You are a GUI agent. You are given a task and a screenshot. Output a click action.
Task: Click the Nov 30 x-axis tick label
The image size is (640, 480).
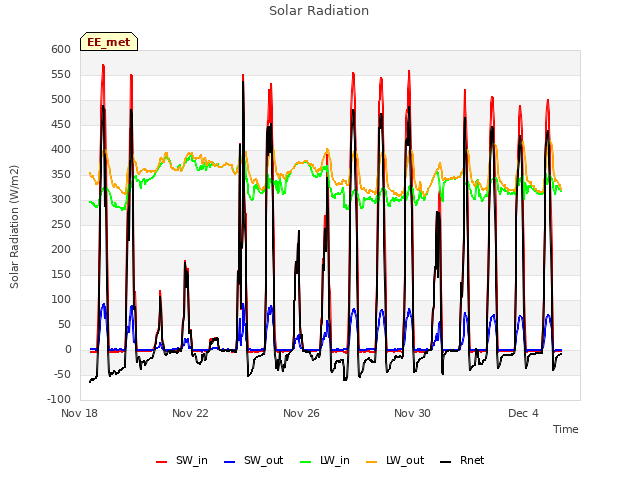(x=412, y=413)
